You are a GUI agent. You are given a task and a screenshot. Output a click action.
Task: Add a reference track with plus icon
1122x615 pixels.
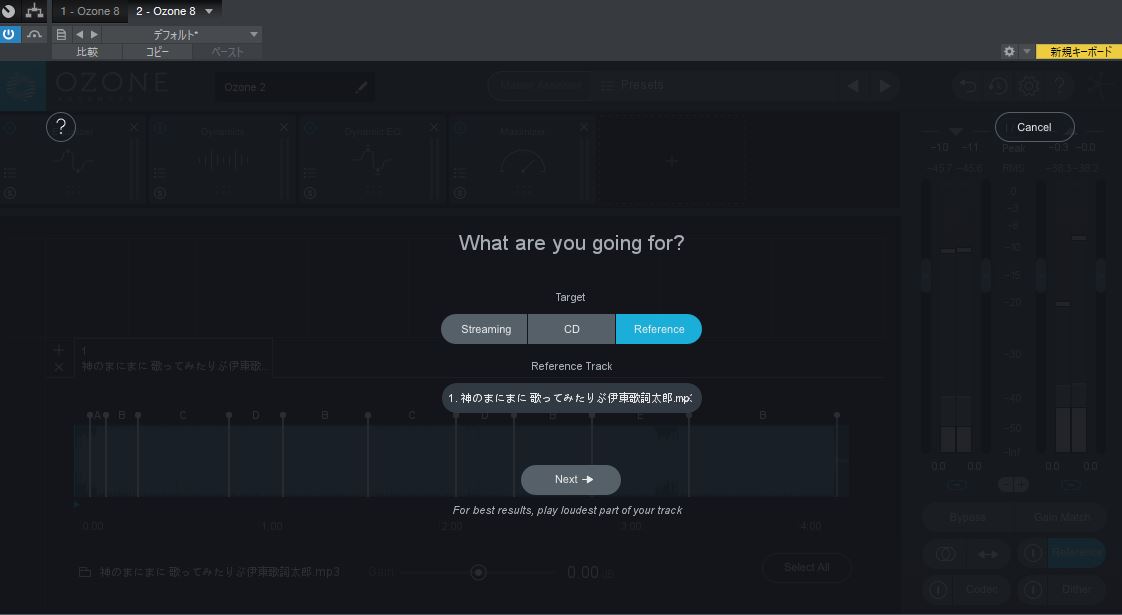59,349
